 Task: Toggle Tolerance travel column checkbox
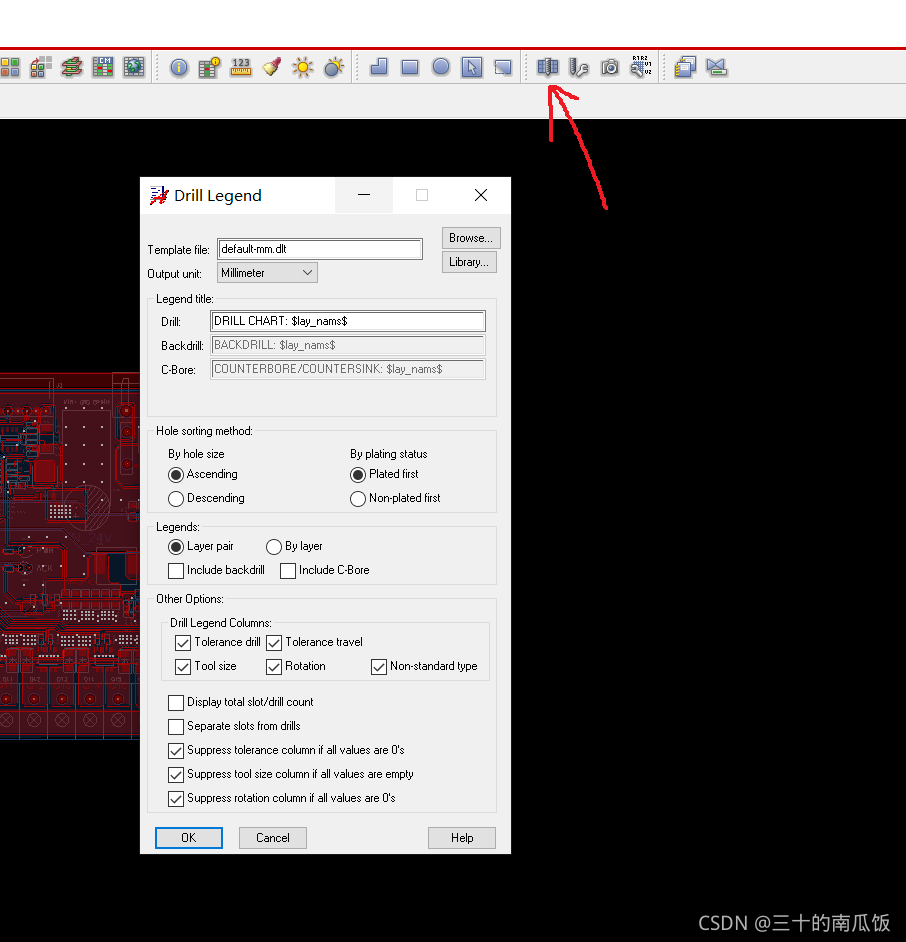[x=274, y=643]
